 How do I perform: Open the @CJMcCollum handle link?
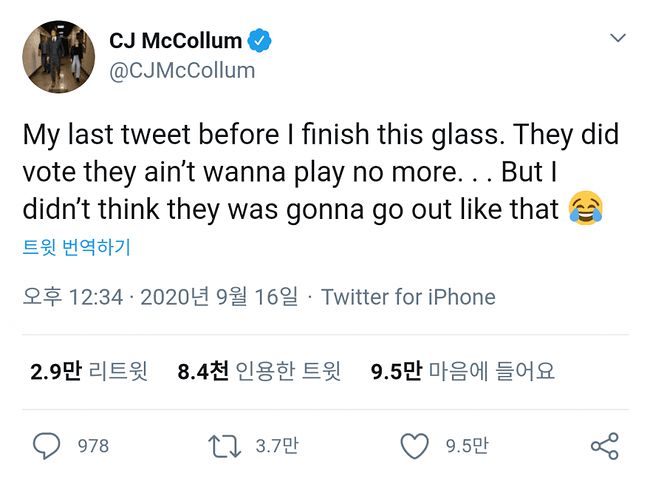pyautogui.click(x=182, y=70)
